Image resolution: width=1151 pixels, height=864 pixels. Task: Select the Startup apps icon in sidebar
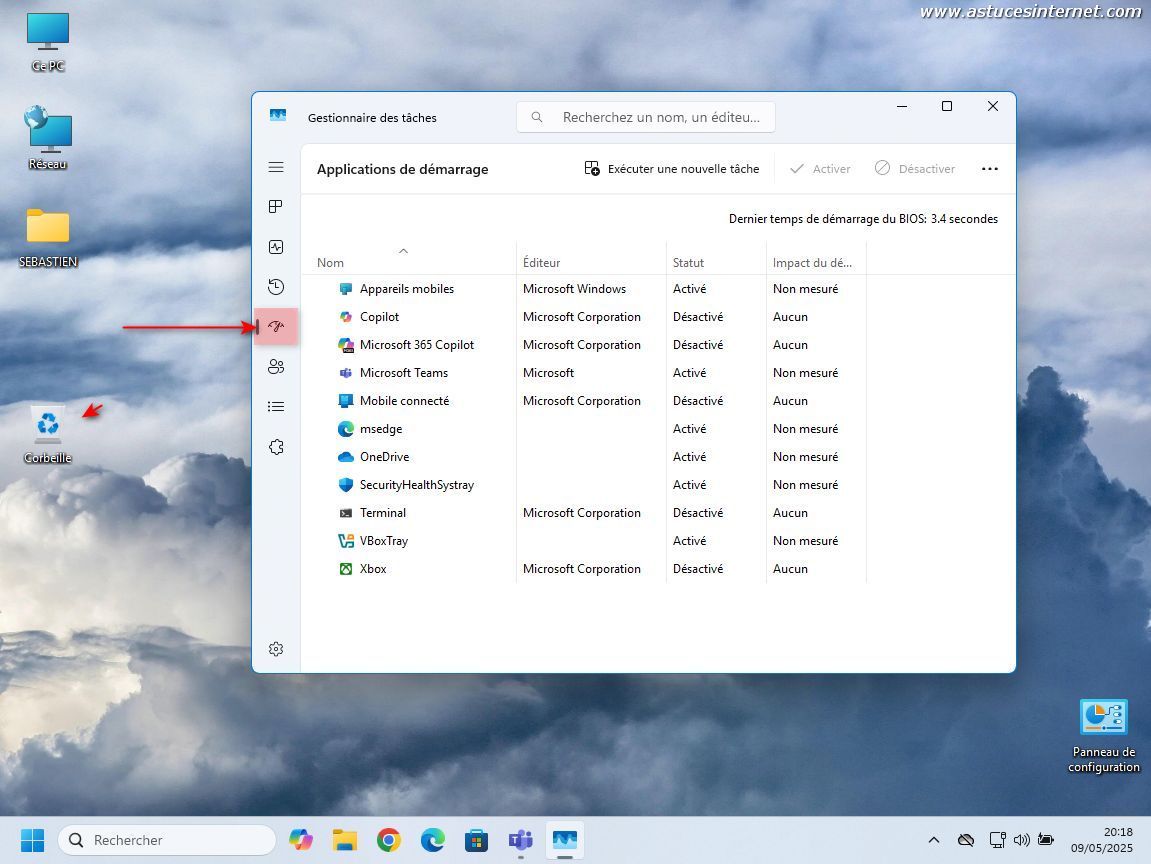tap(276, 327)
